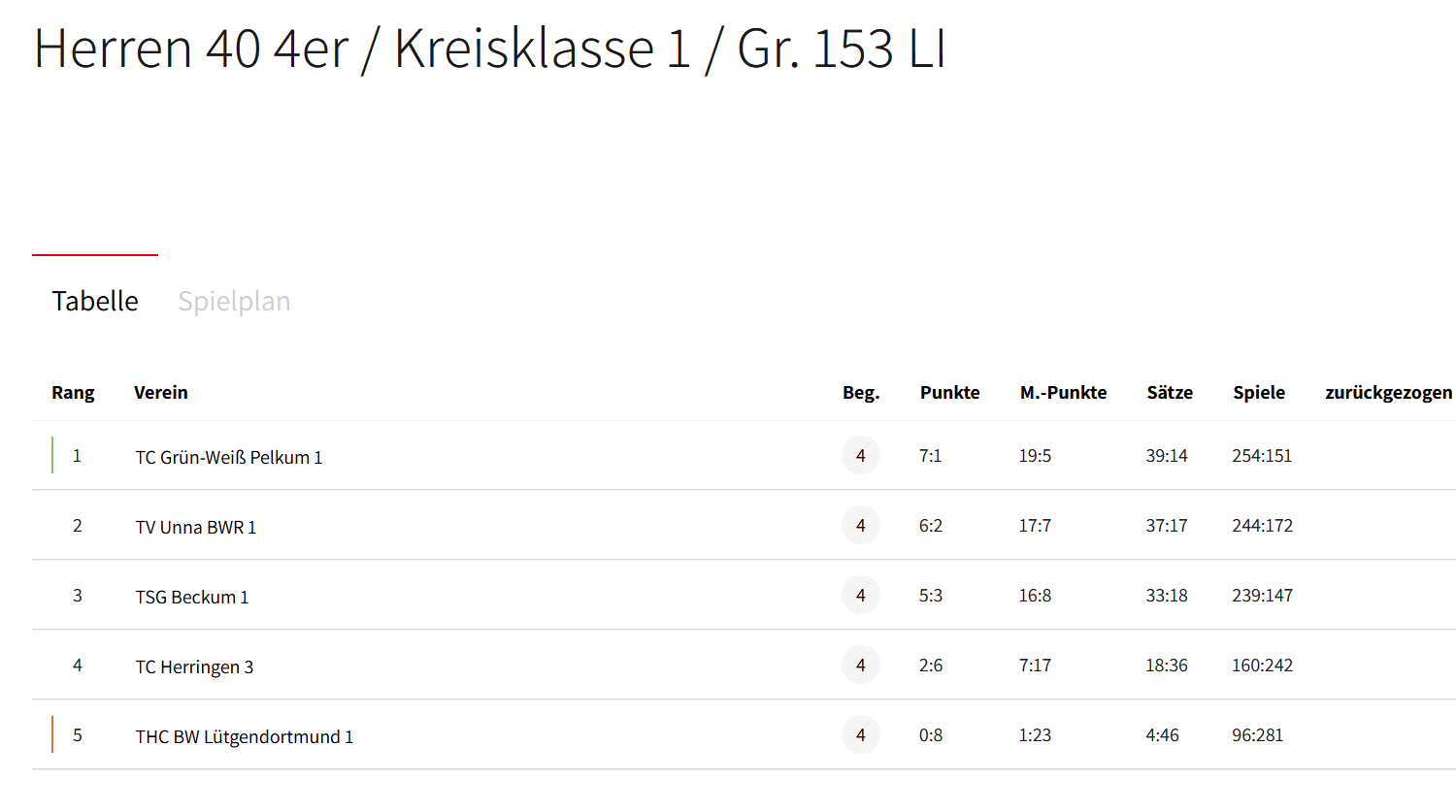Open team TC Grün-Weiß Pelkum 1
This screenshot has width=1456, height=812.
(x=228, y=457)
